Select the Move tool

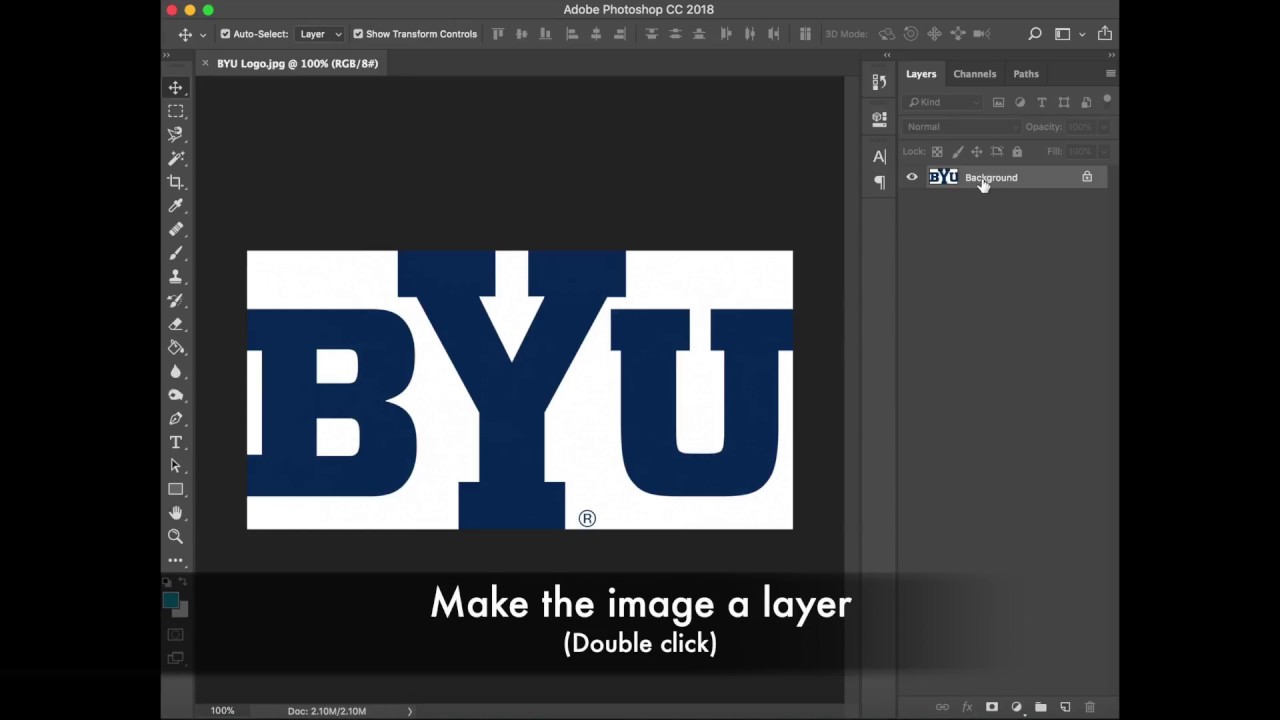pos(176,88)
